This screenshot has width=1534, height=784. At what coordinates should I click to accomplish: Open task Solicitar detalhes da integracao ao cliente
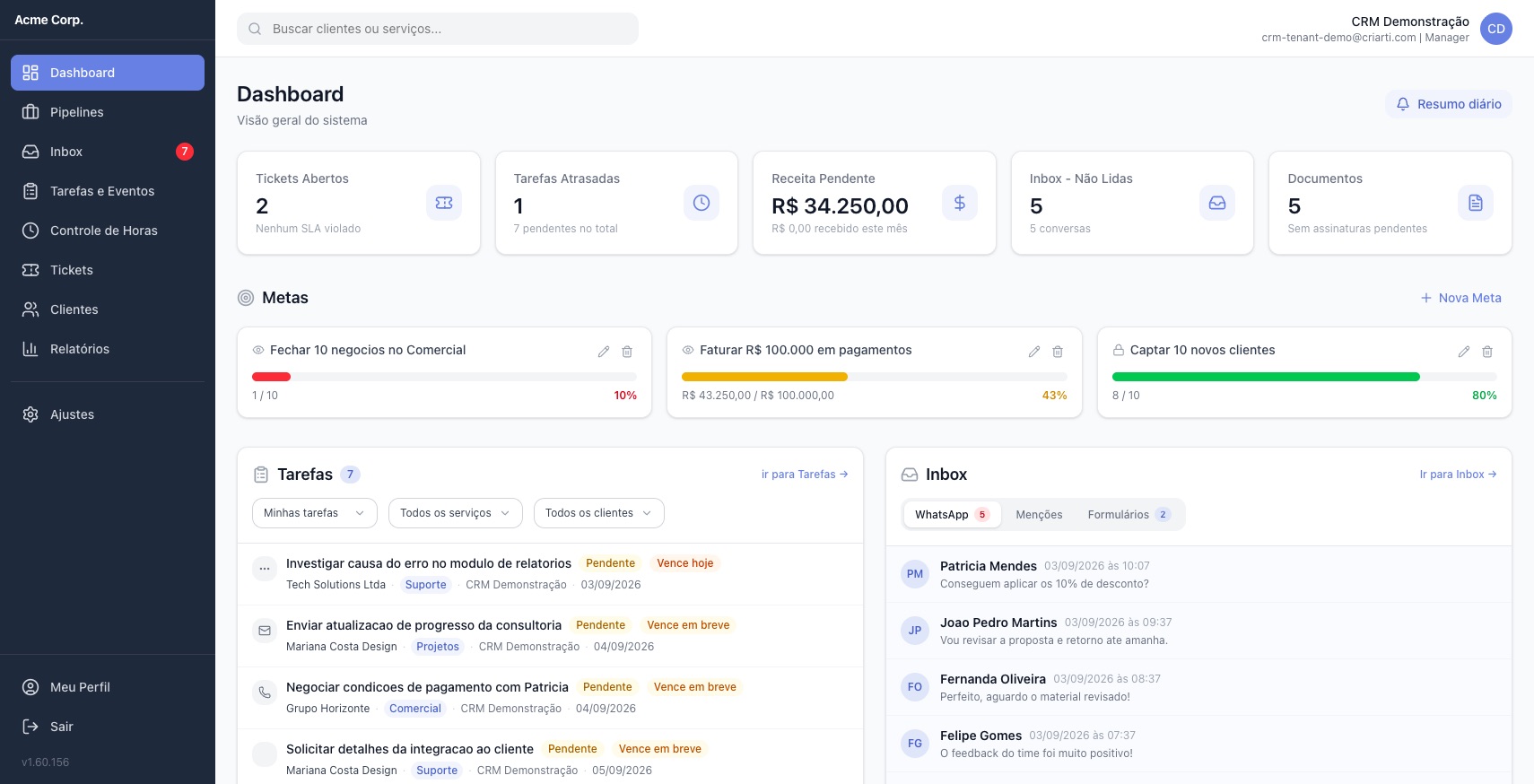coord(410,749)
